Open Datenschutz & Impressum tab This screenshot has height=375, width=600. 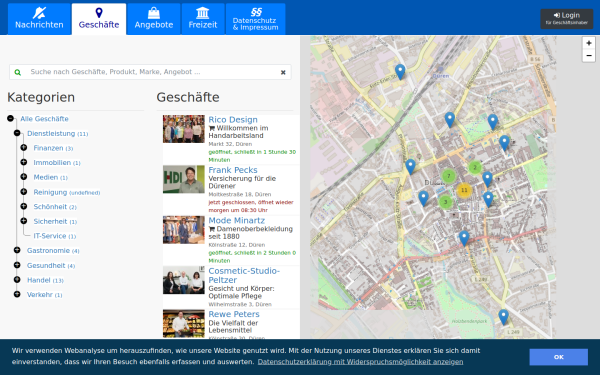255,19
